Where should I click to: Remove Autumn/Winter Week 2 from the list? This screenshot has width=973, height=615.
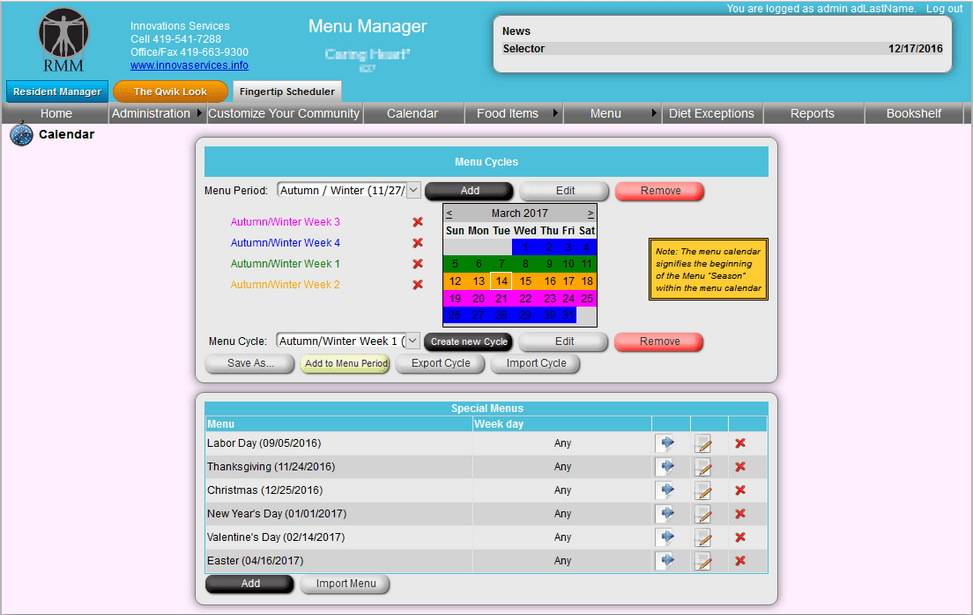coord(417,286)
